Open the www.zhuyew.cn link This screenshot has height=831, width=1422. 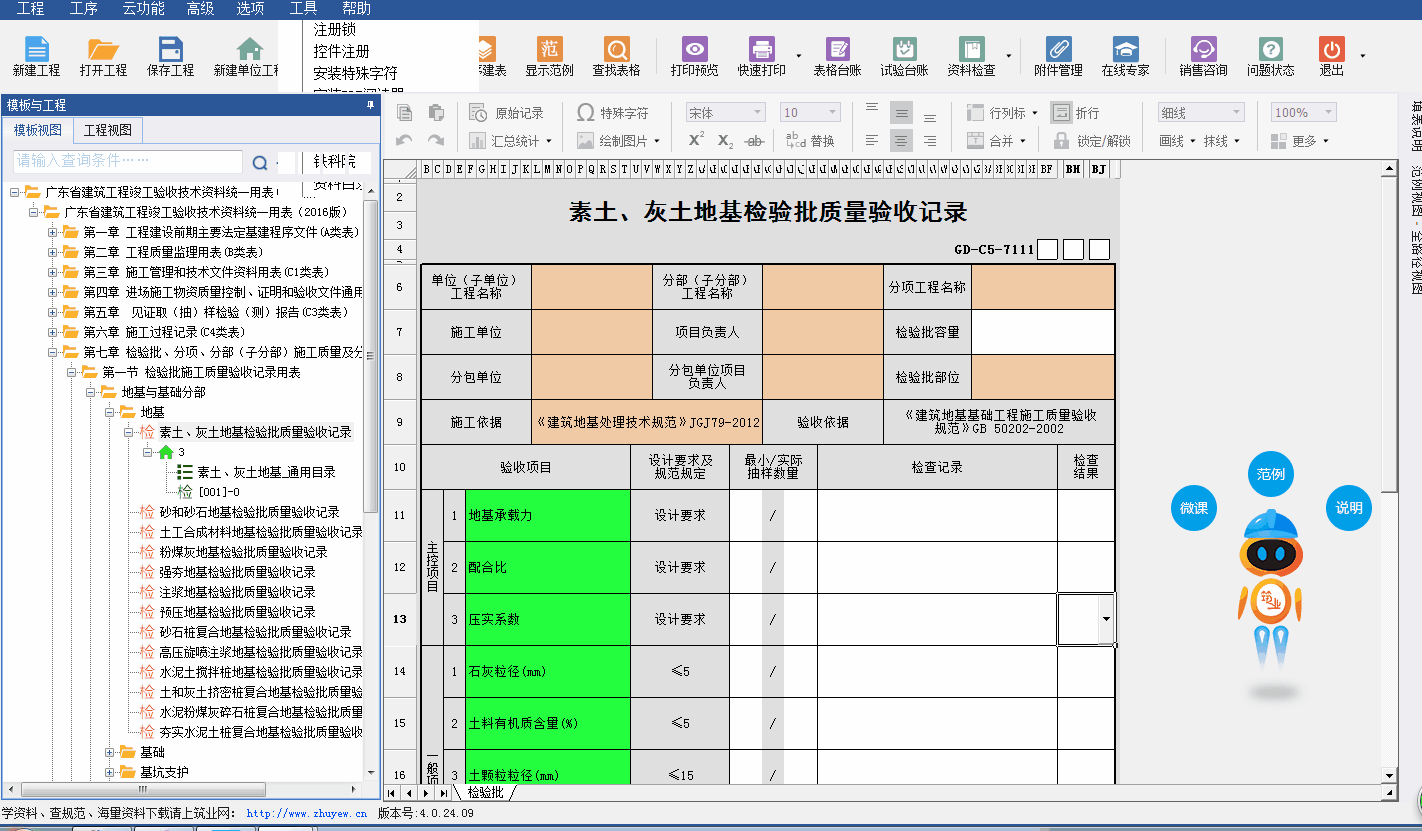306,814
